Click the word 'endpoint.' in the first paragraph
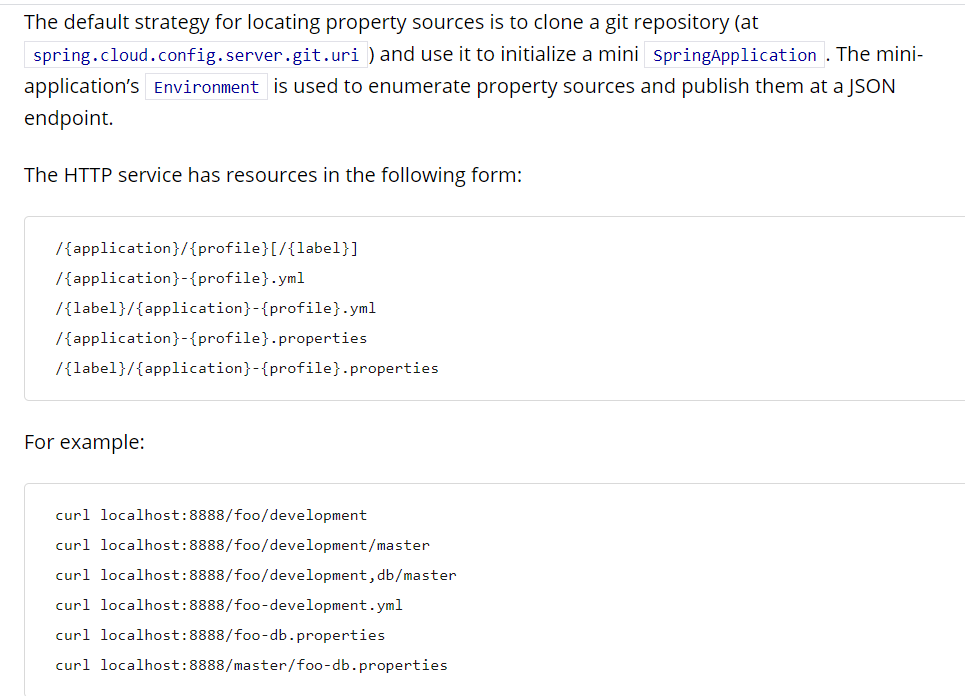 pos(69,118)
